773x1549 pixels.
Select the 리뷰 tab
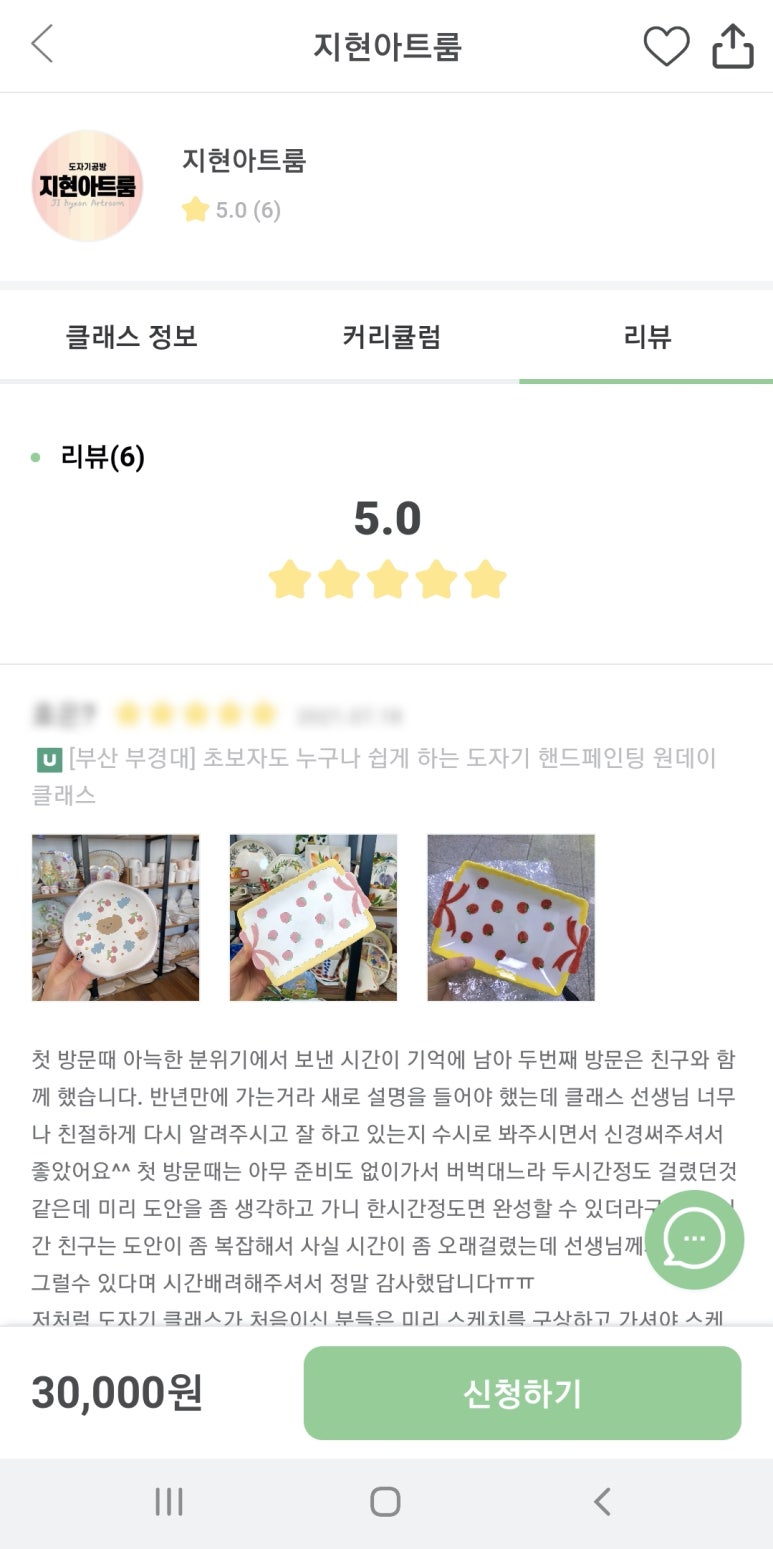[x=646, y=337]
